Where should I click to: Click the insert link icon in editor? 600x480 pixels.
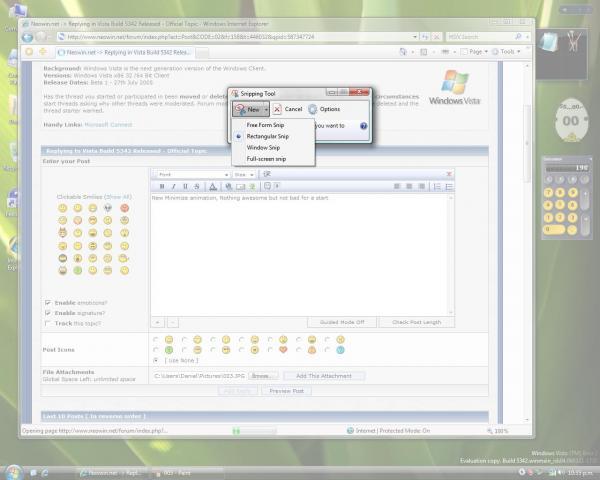coord(228,186)
